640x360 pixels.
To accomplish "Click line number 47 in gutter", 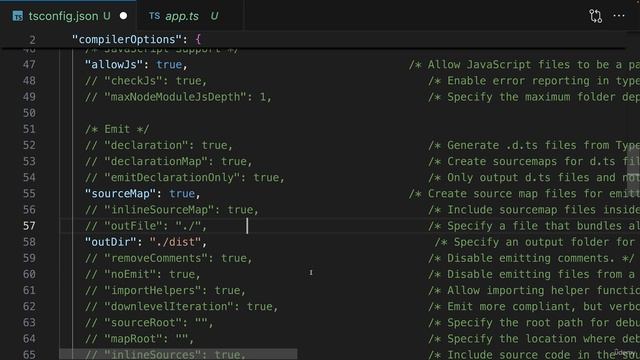I will coord(29,64).
